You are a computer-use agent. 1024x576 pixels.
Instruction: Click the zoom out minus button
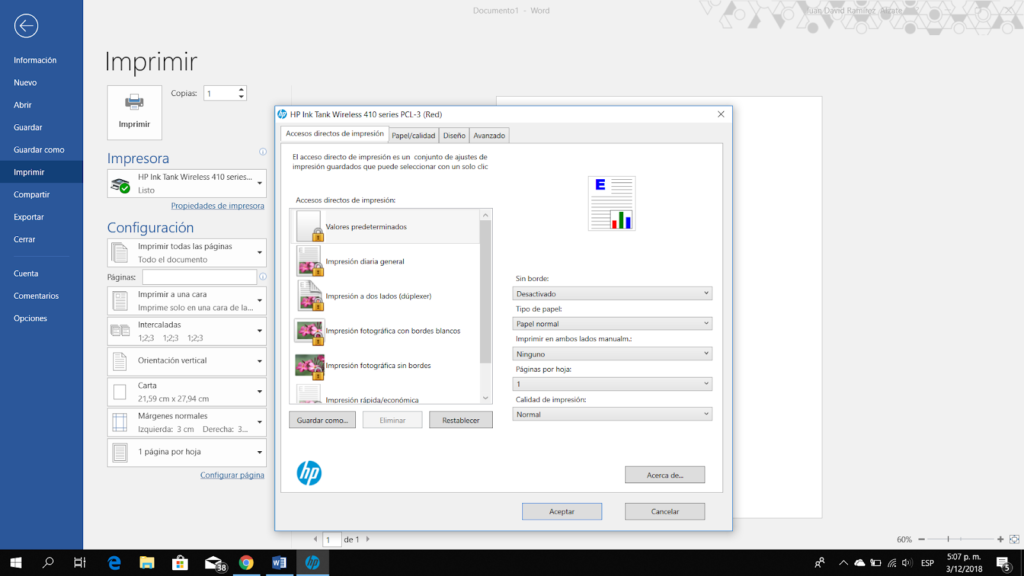click(921, 539)
